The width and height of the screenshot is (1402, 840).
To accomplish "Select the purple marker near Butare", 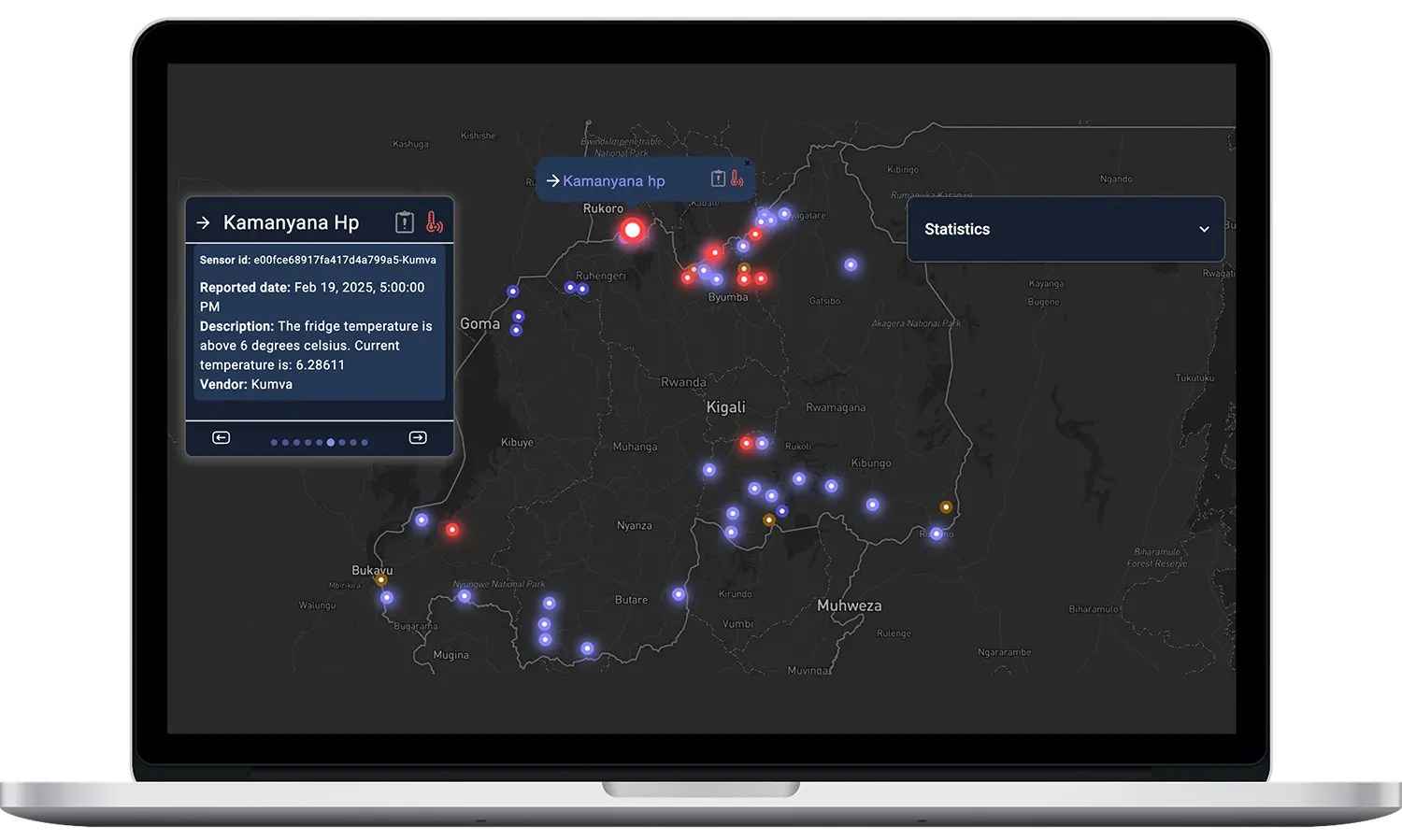I will [679, 594].
